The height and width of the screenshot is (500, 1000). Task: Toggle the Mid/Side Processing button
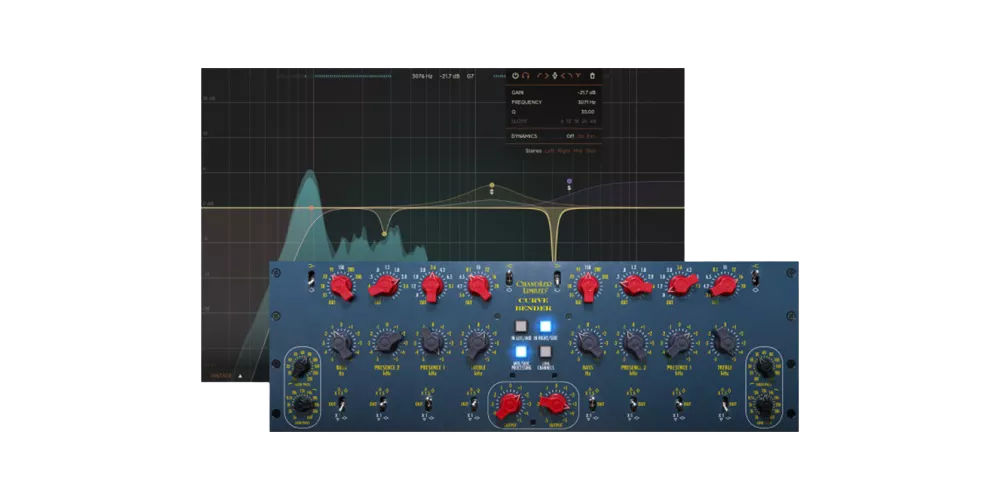pyautogui.click(x=521, y=351)
